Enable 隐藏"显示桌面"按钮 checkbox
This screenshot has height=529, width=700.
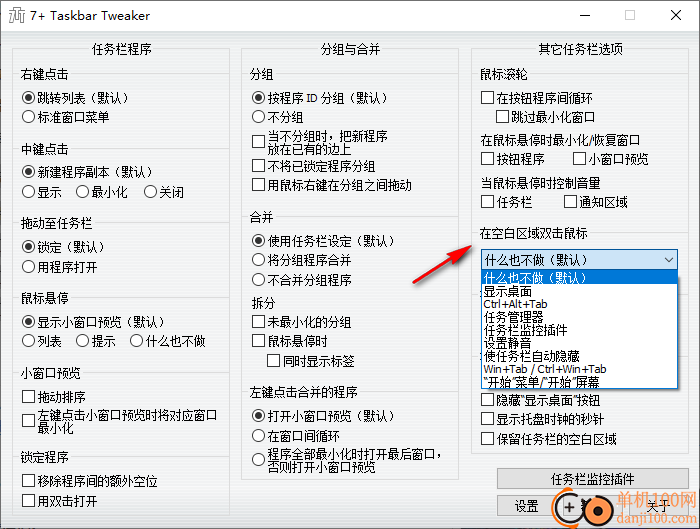488,400
